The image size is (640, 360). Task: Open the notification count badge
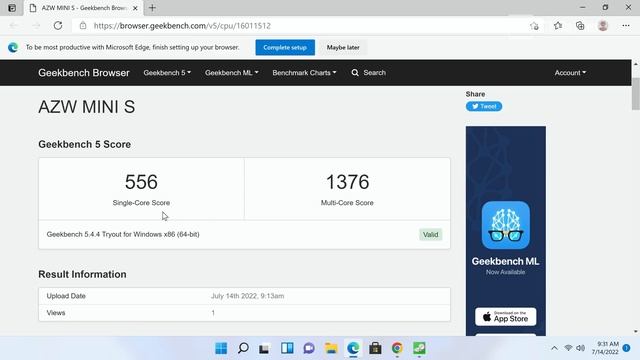627,348
